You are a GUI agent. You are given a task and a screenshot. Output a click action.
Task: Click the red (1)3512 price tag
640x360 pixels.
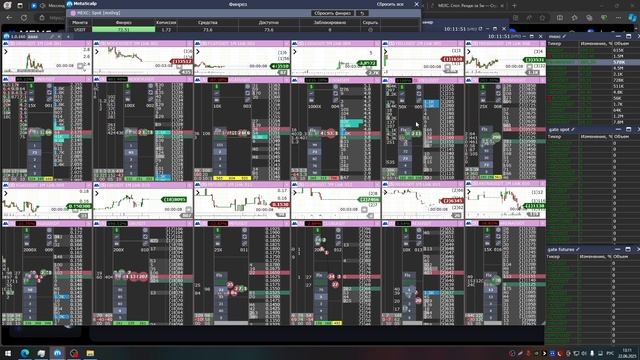coord(181,62)
